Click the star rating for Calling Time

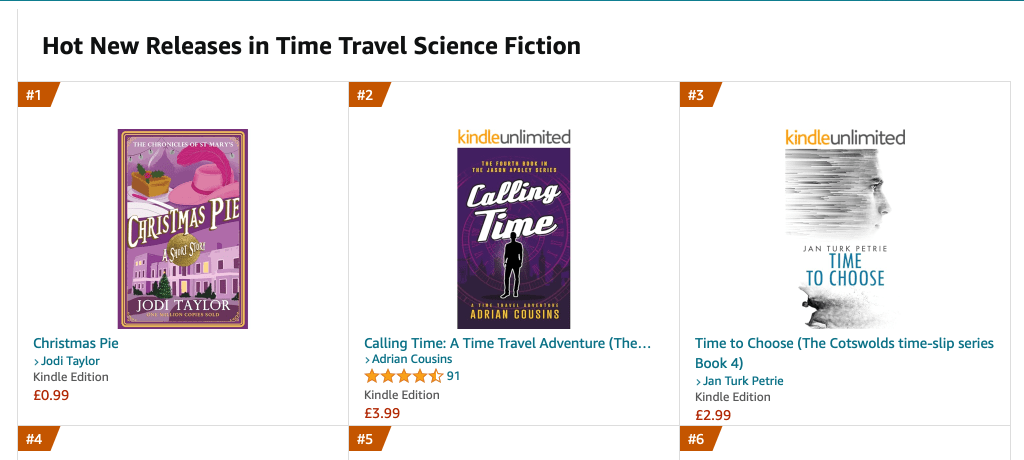(403, 376)
